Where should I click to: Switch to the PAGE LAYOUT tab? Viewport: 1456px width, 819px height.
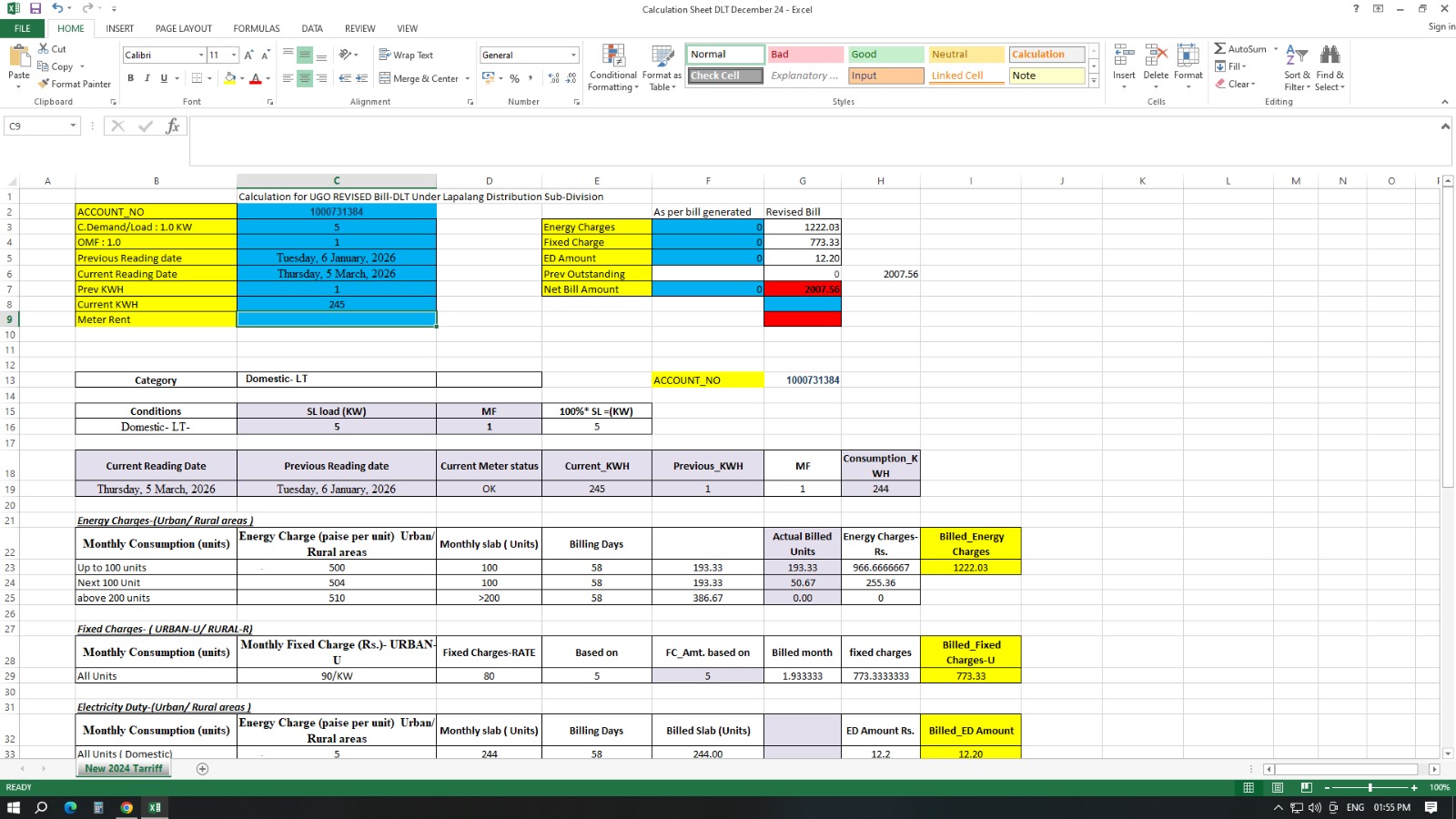tap(183, 28)
